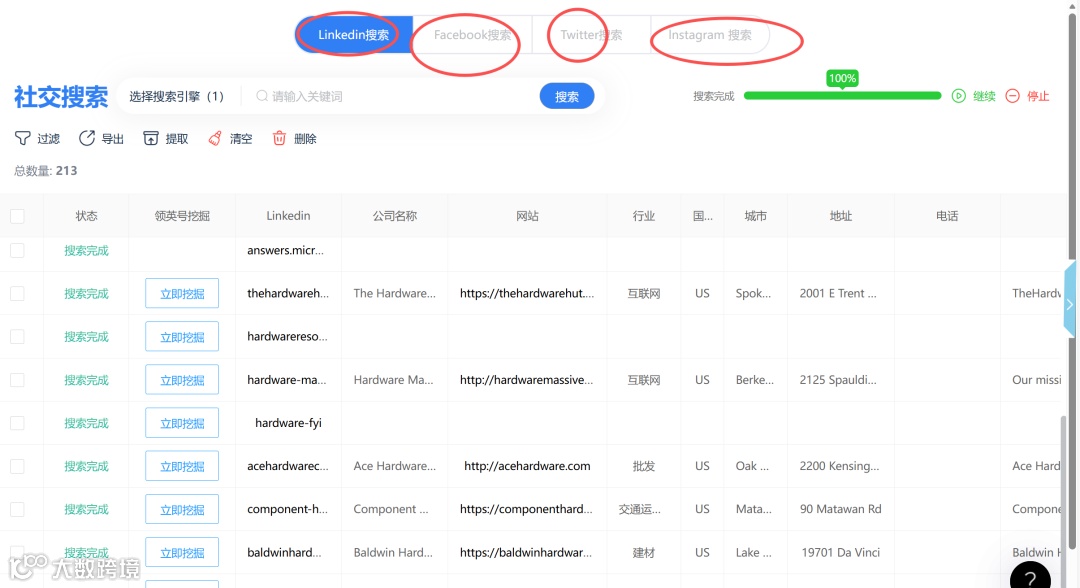This screenshot has height=588, width=1080.
Task: Click 立即挖掘 for hardwarereso...
Action: pos(182,337)
